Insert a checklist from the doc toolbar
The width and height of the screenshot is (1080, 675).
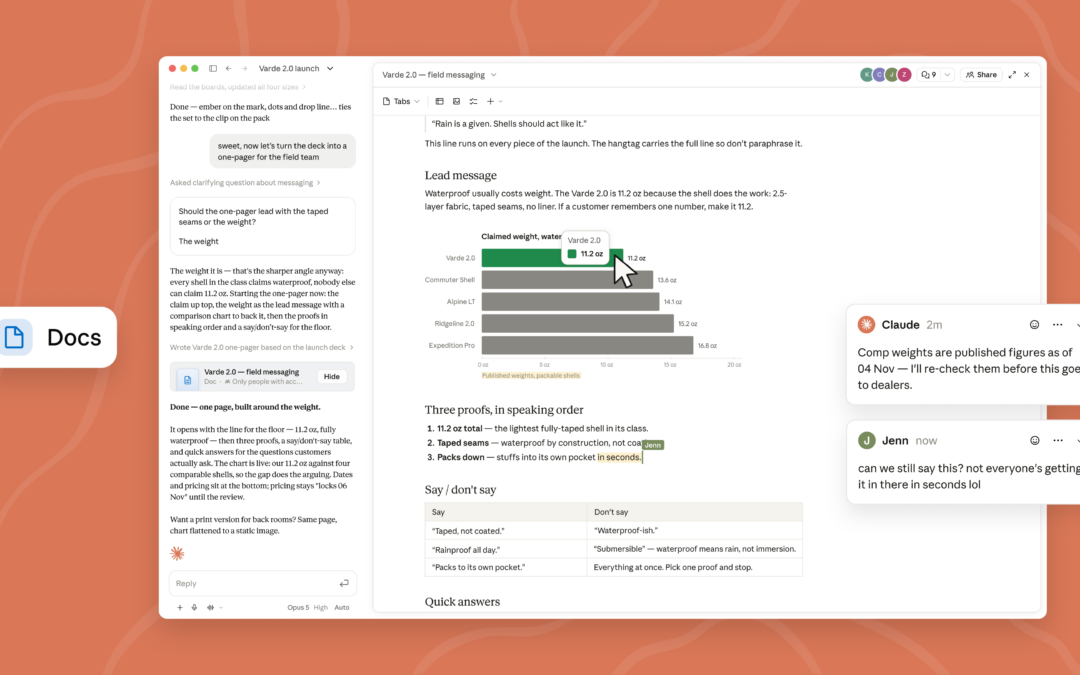point(473,101)
